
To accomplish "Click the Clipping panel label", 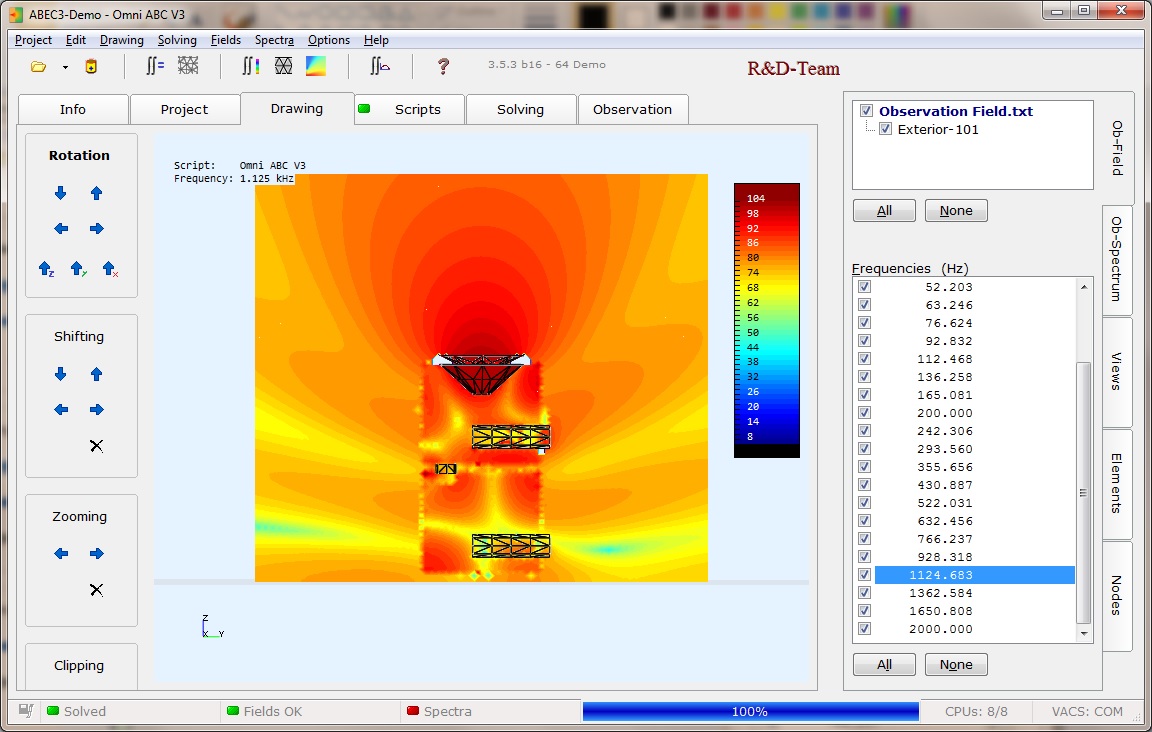I will tap(79, 666).
